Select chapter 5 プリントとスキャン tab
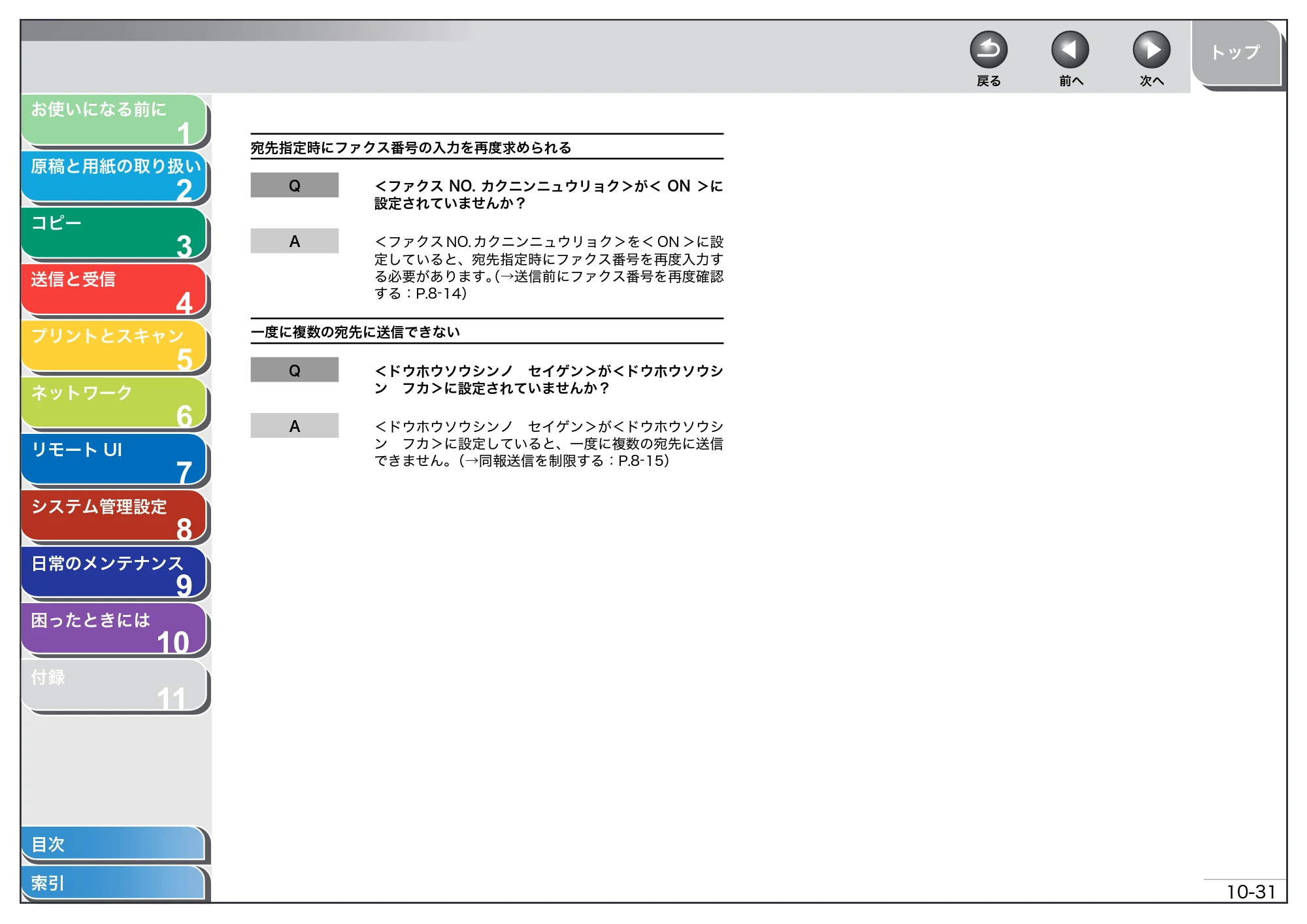The width and height of the screenshot is (1307, 924). pyautogui.click(x=114, y=346)
